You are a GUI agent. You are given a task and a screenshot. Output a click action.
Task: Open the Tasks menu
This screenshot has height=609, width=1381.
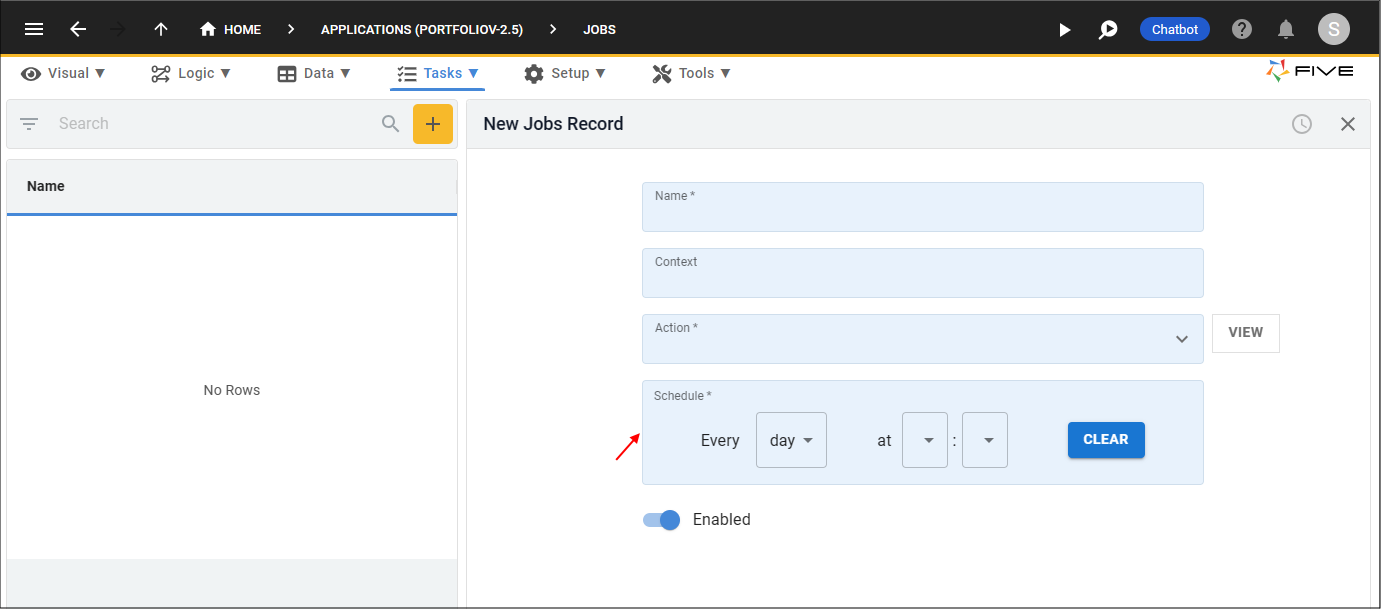pos(438,73)
